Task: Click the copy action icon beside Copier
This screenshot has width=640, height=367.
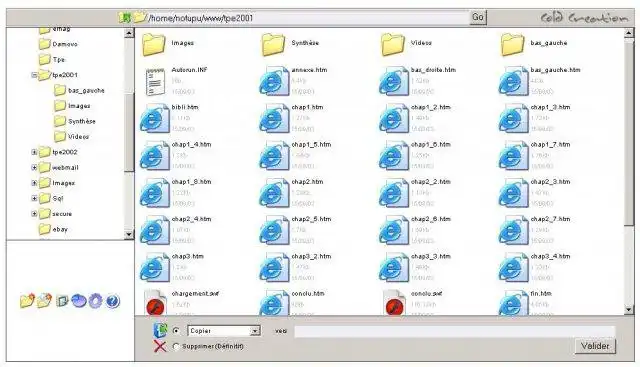Action: (x=160, y=330)
